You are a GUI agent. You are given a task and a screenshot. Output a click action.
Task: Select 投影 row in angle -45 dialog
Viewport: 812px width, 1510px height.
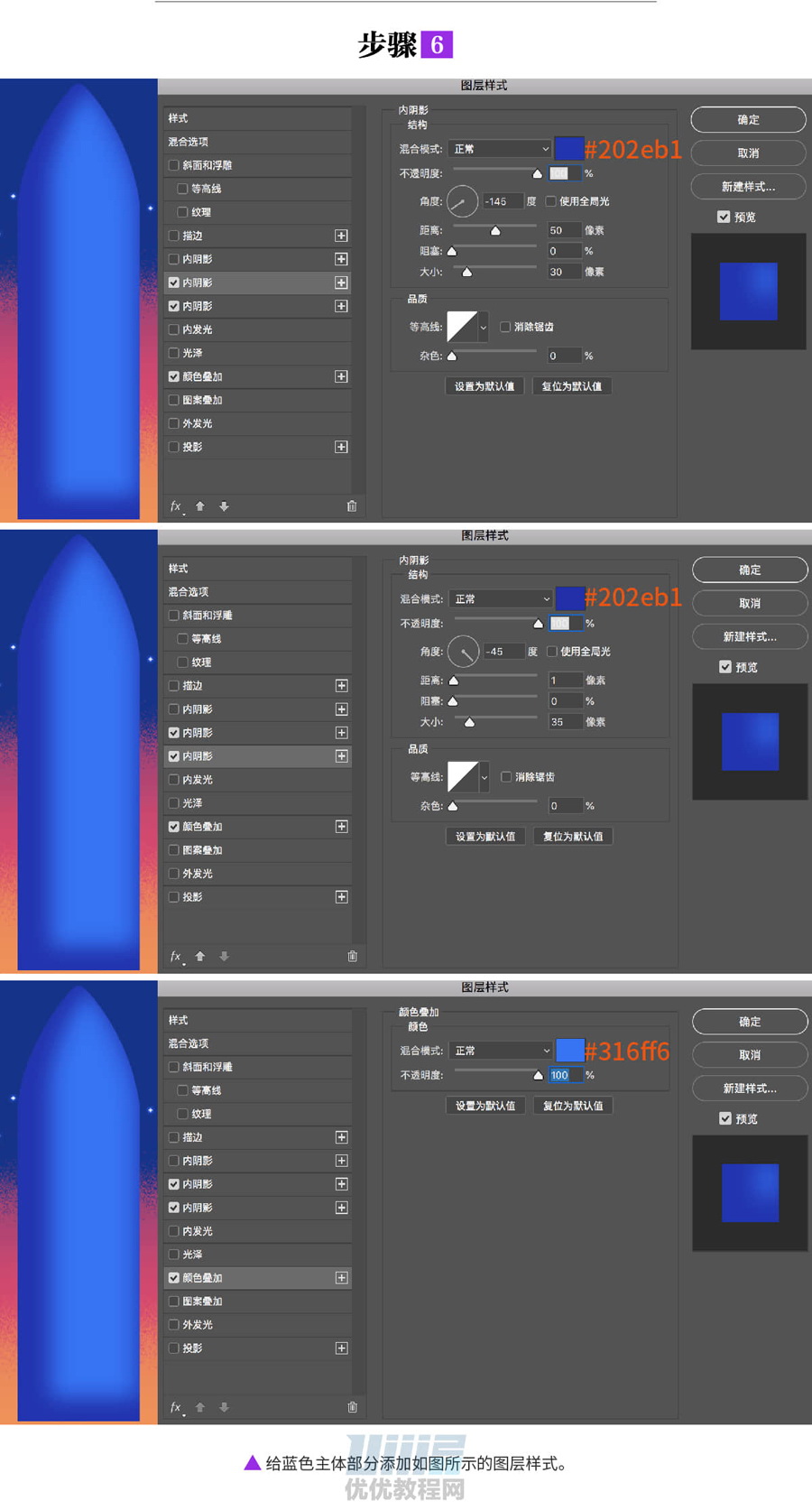point(258,897)
